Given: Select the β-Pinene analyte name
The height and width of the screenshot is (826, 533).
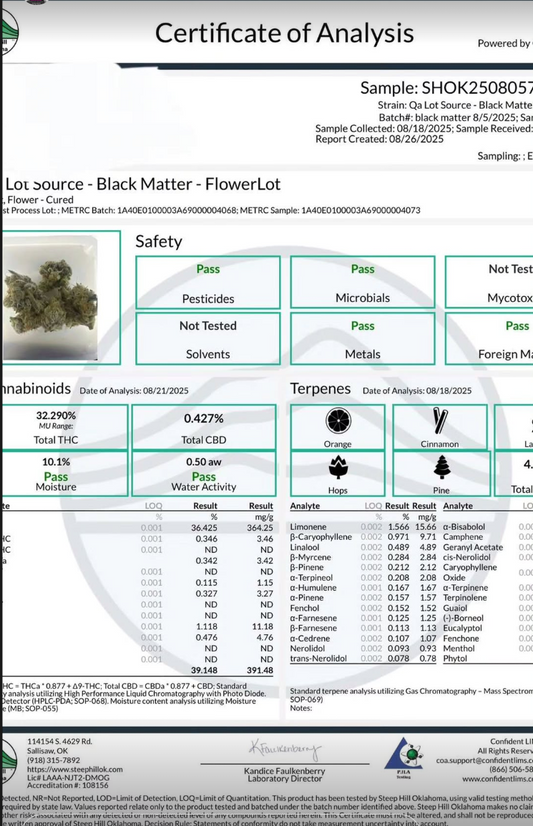Looking at the screenshot, I should point(307,567).
